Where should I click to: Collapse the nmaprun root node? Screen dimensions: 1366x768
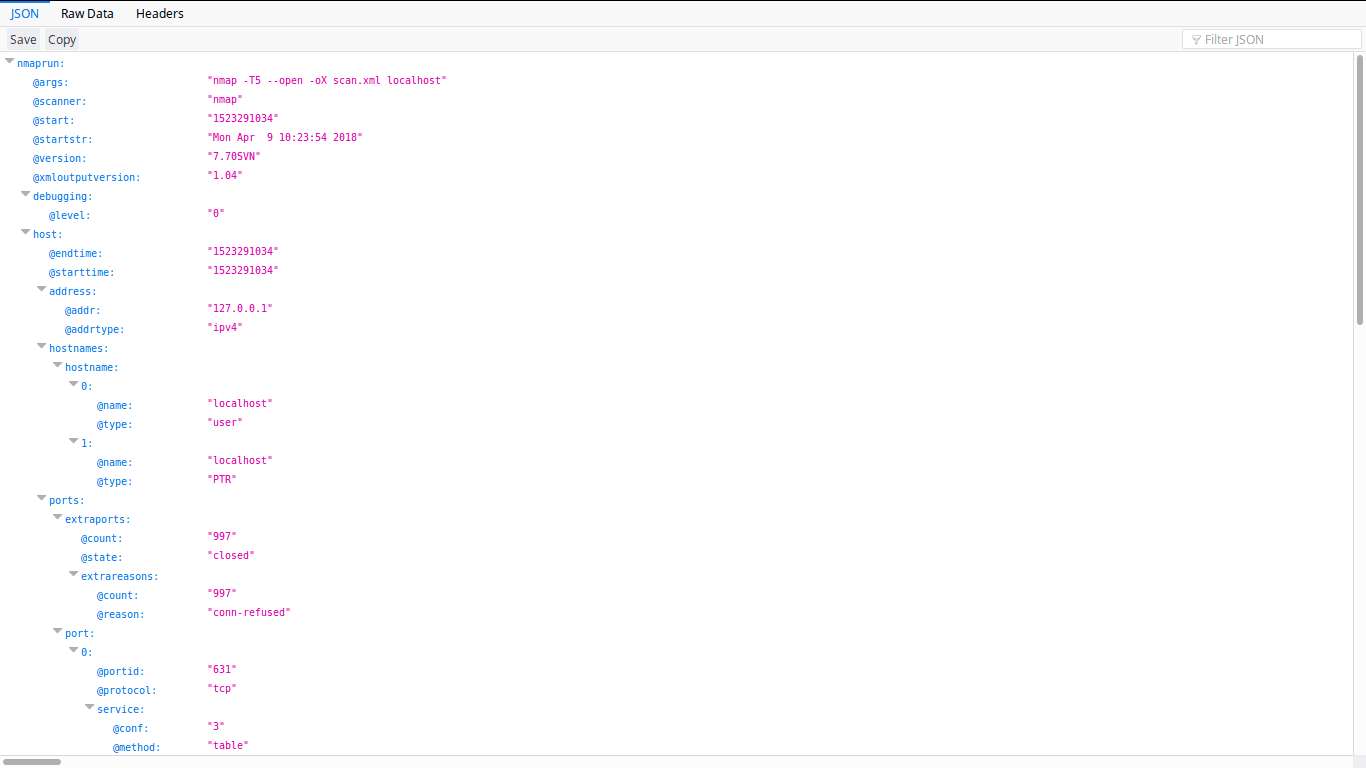click(x=8, y=62)
